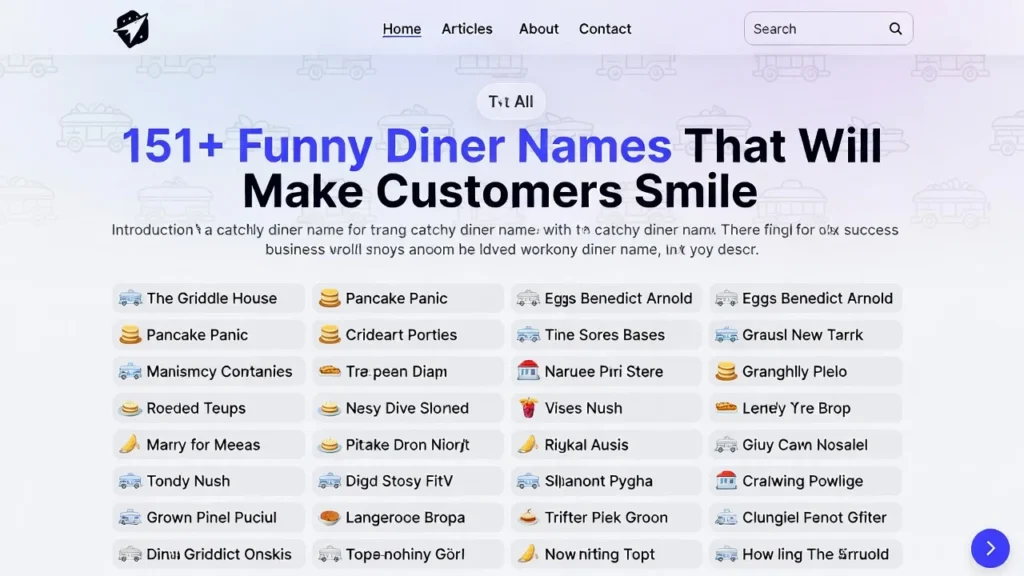Click the hot dog icon beside Leney Yre Brop
1024x576 pixels.
click(x=727, y=407)
